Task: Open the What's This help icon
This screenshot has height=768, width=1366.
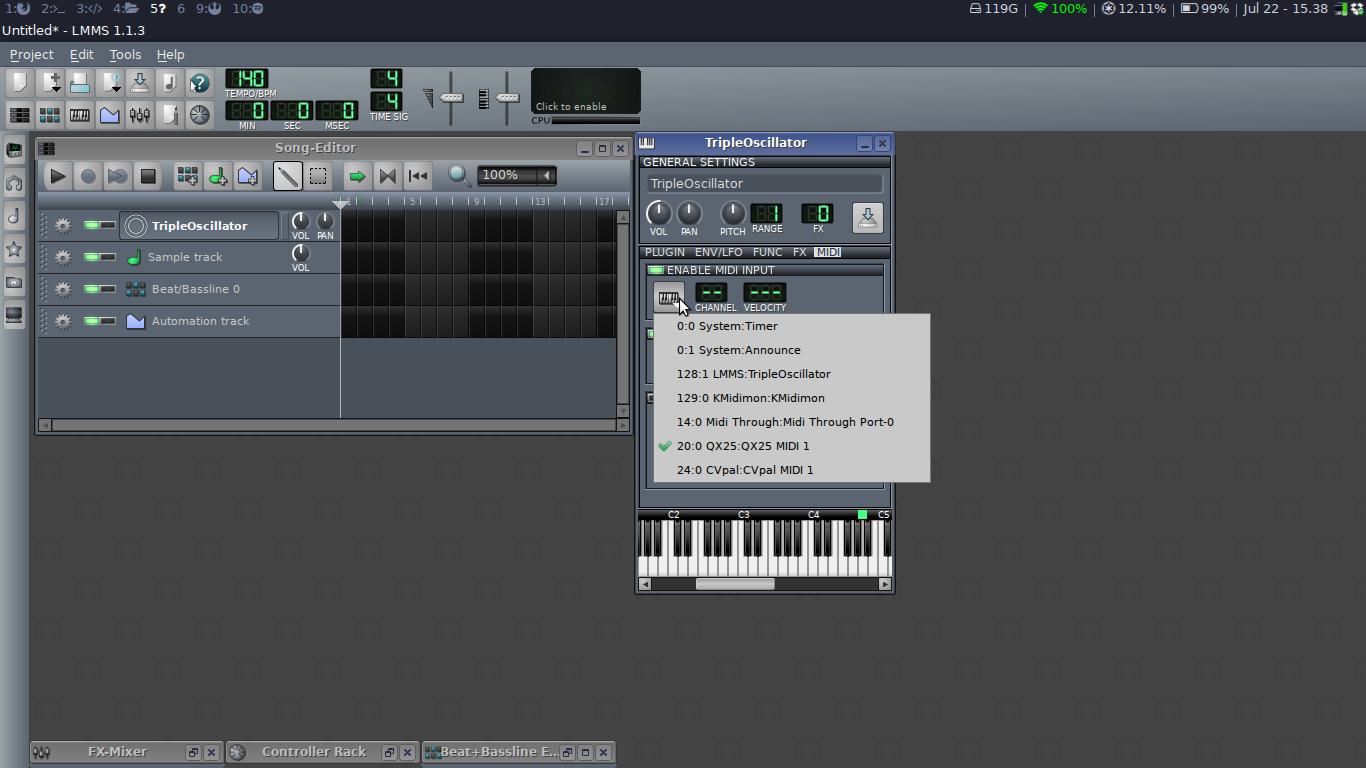Action: pos(200,83)
